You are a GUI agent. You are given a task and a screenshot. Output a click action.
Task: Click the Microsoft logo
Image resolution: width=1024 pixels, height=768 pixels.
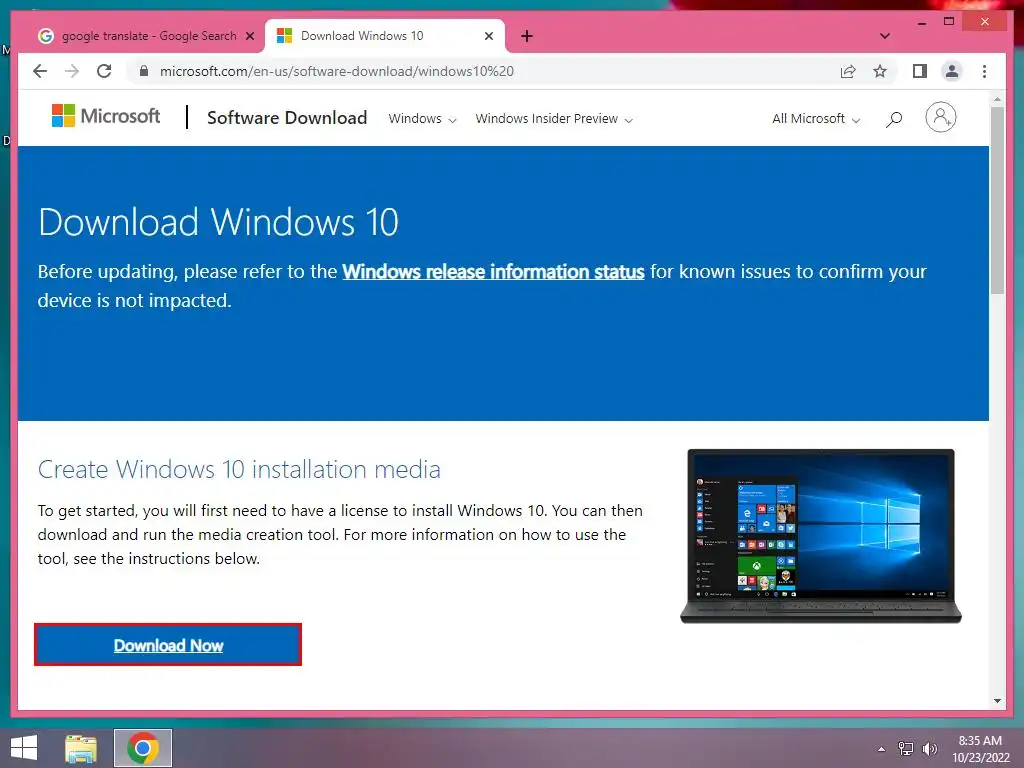106,116
